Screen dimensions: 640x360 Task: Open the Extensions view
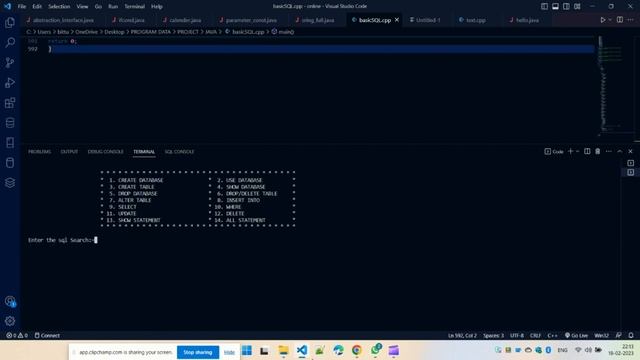10,102
